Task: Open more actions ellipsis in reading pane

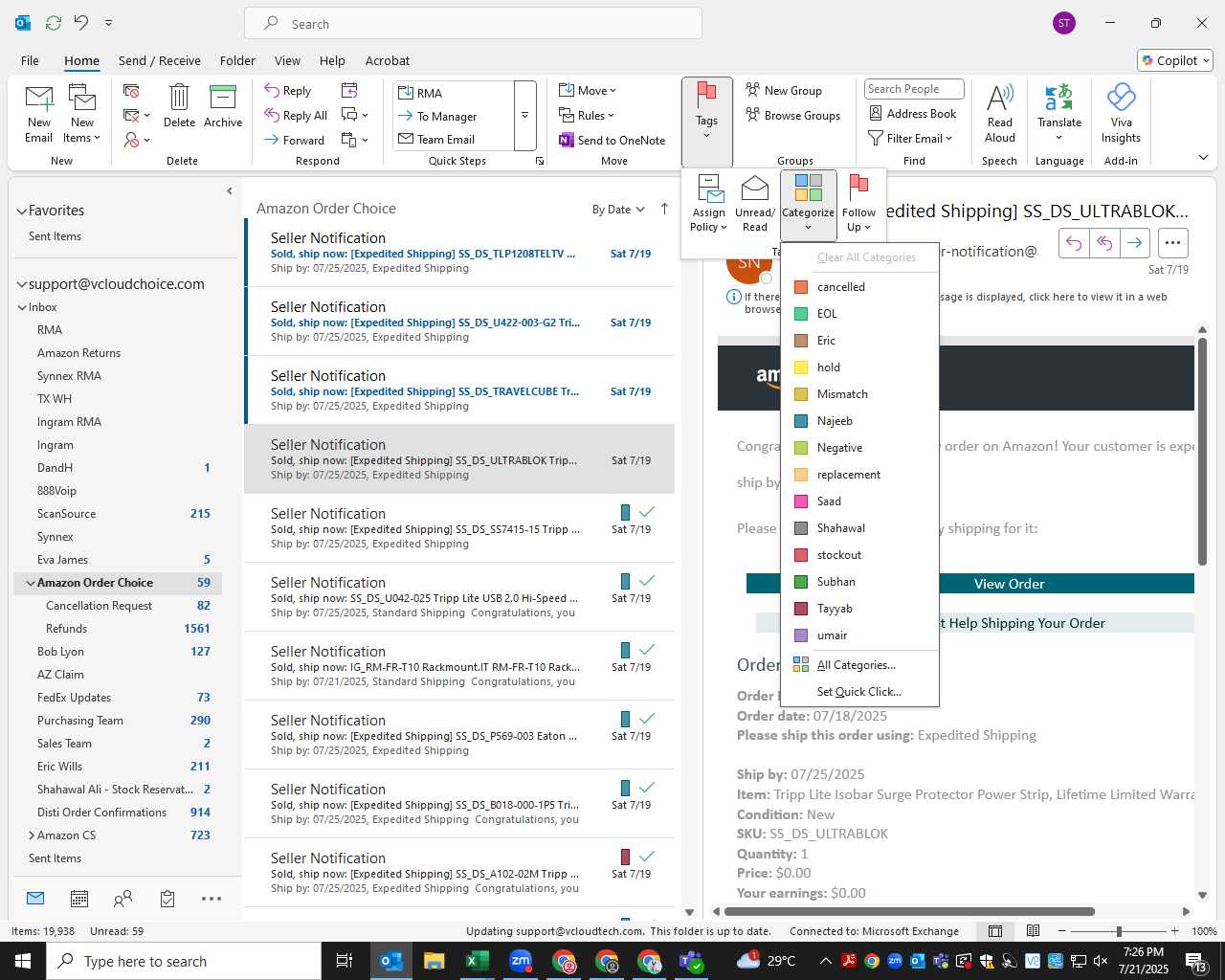Action: [1172, 243]
